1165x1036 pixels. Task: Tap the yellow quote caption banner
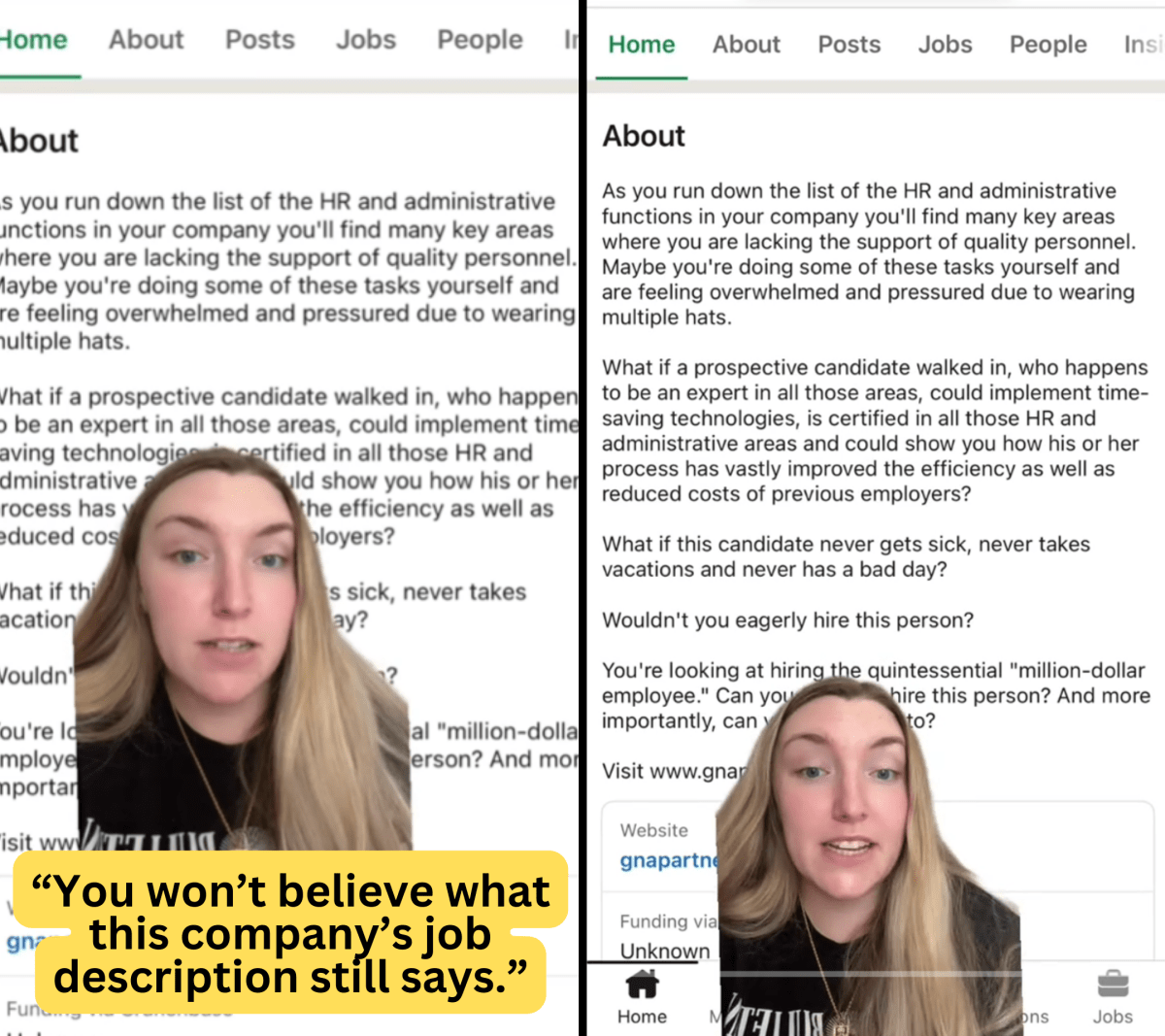(290, 933)
